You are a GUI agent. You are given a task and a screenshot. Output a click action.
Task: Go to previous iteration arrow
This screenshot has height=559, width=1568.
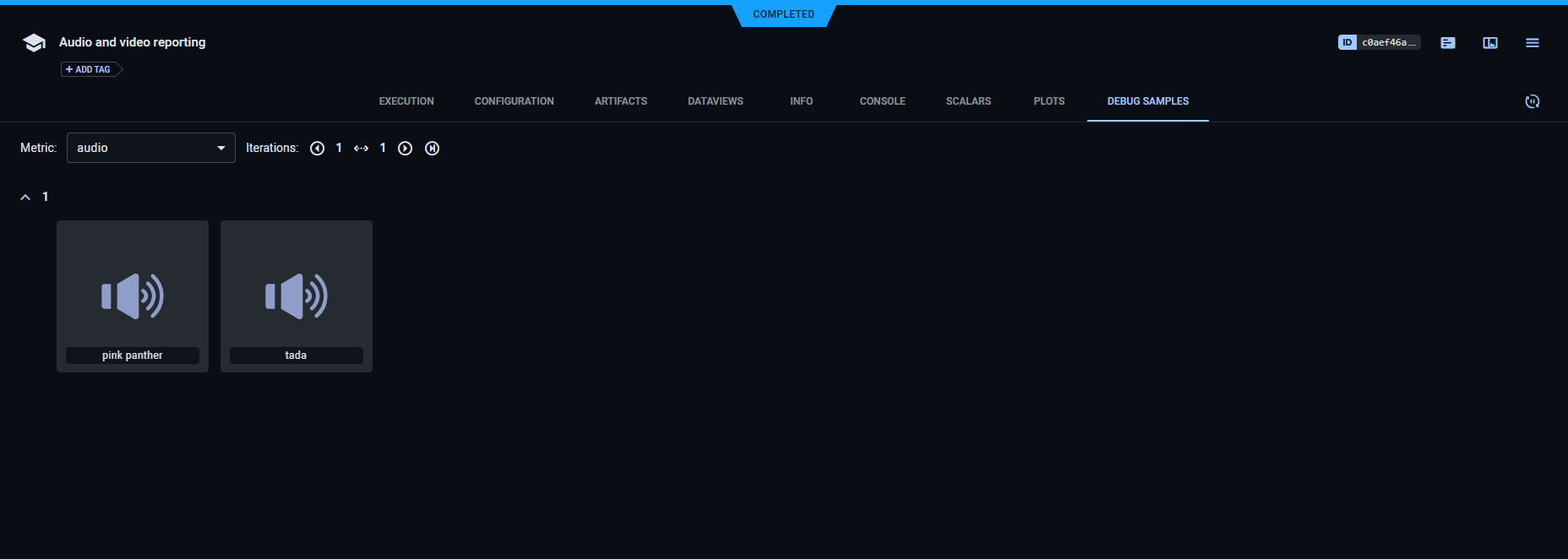click(x=318, y=149)
